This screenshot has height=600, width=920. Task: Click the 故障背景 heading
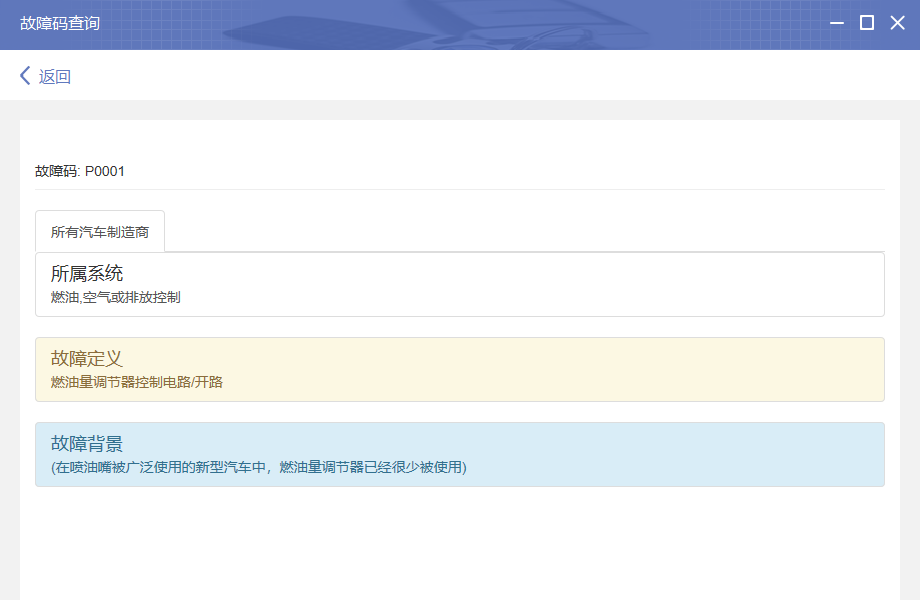[87, 443]
